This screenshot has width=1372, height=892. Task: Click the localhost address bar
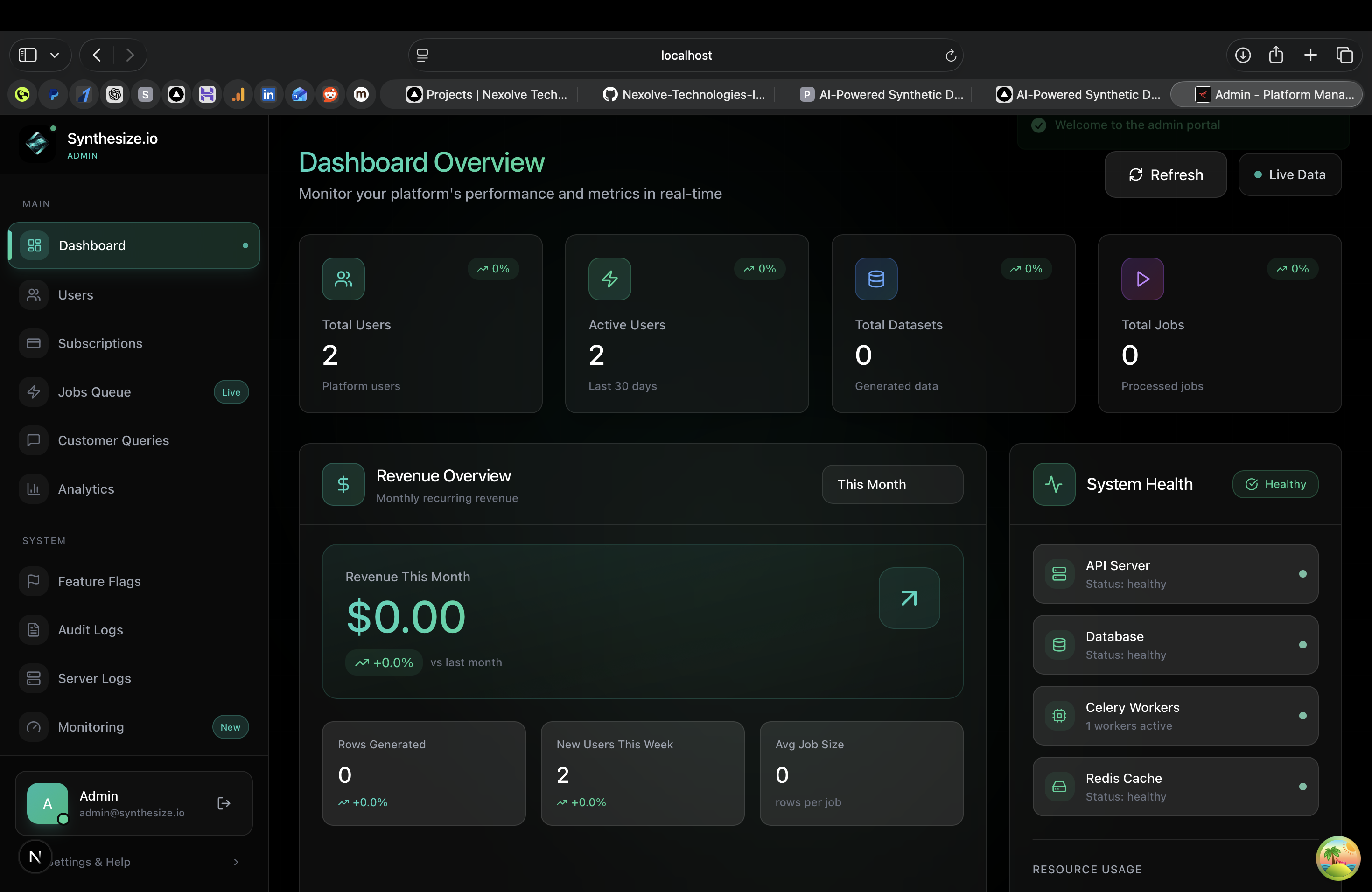(x=686, y=56)
